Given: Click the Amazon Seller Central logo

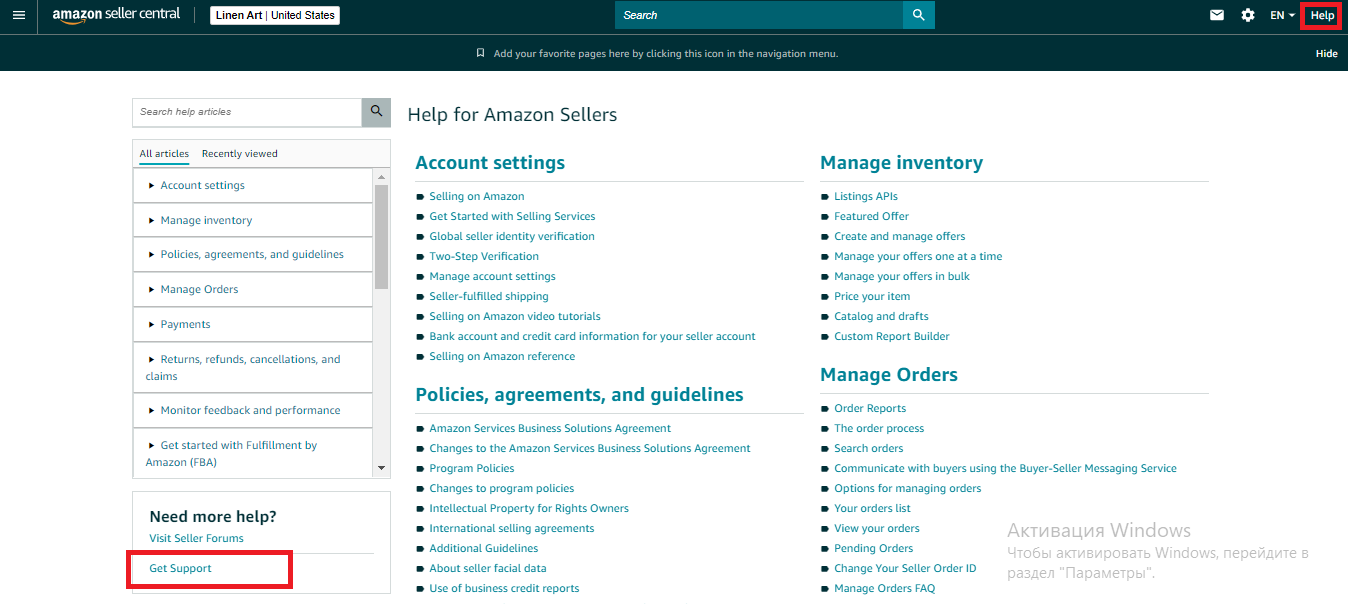Looking at the screenshot, I should pos(115,15).
